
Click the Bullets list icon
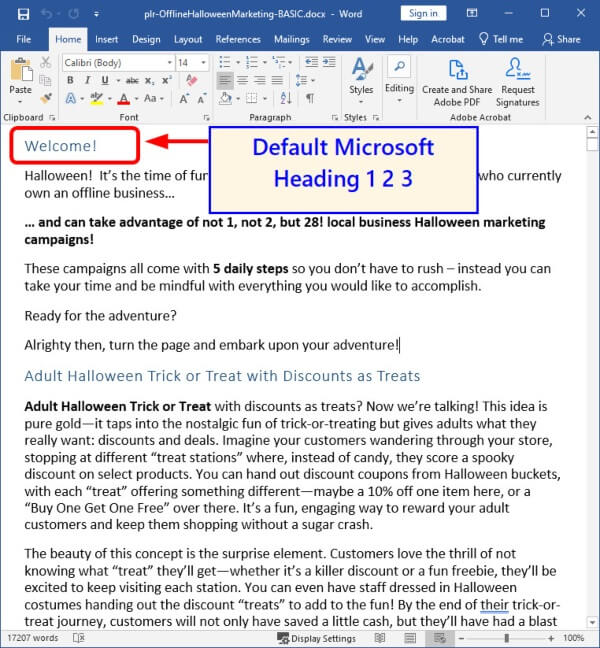click(x=225, y=62)
